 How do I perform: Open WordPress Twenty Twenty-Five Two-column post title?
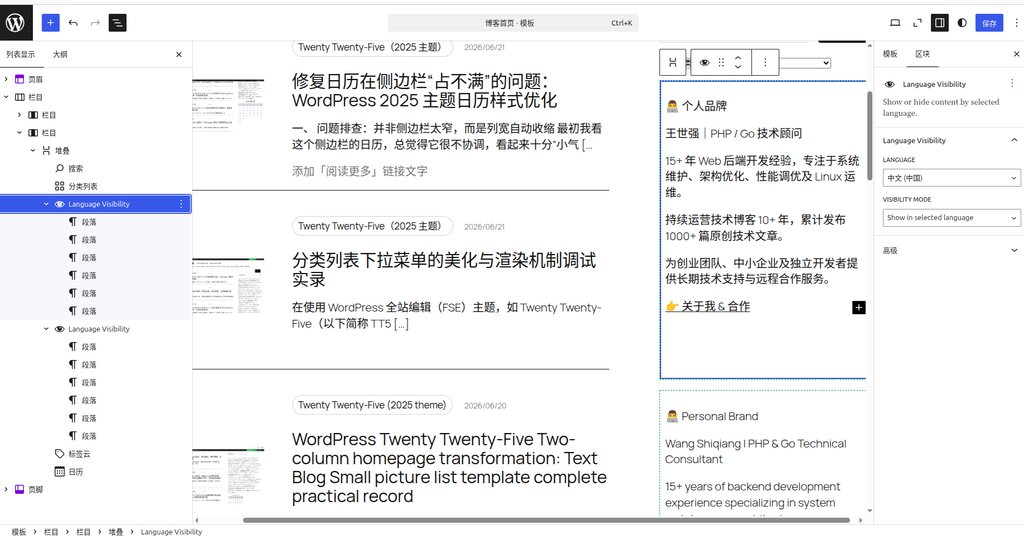click(449, 467)
